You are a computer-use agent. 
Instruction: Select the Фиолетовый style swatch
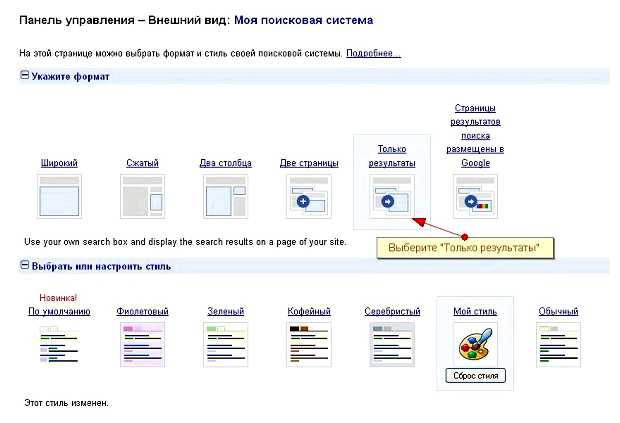pos(142,343)
